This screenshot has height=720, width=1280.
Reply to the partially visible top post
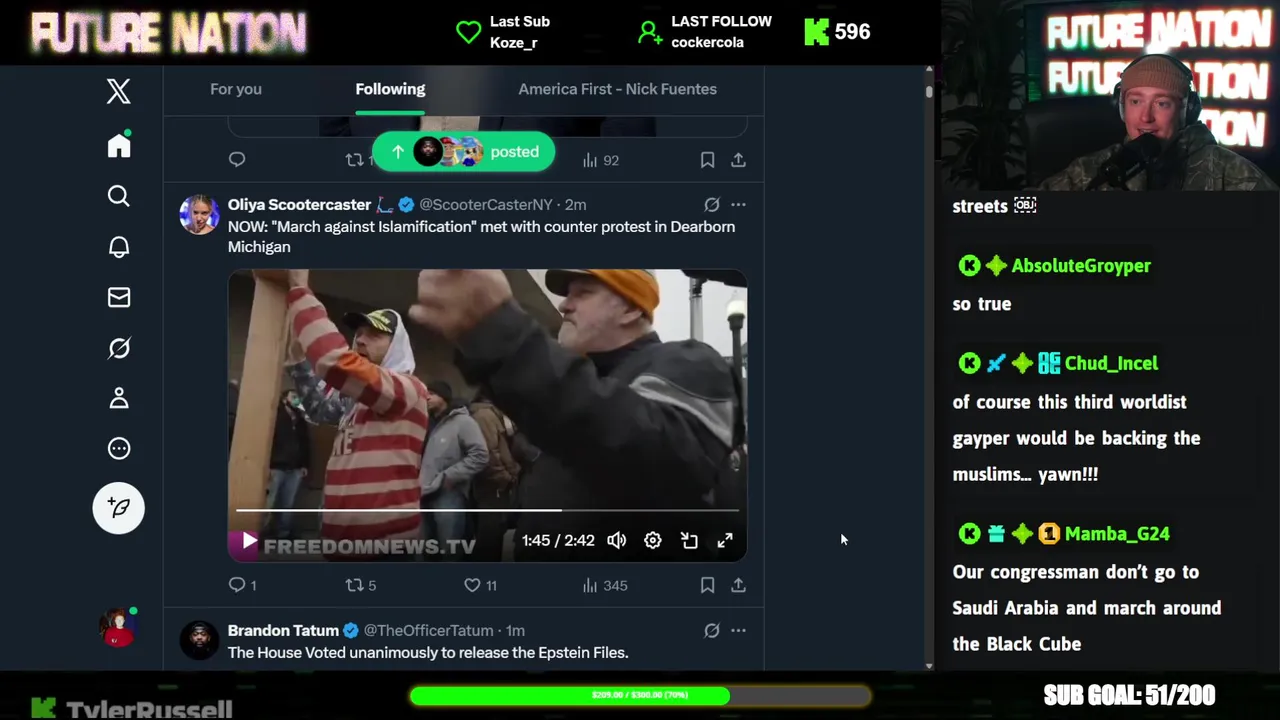pyautogui.click(x=237, y=159)
